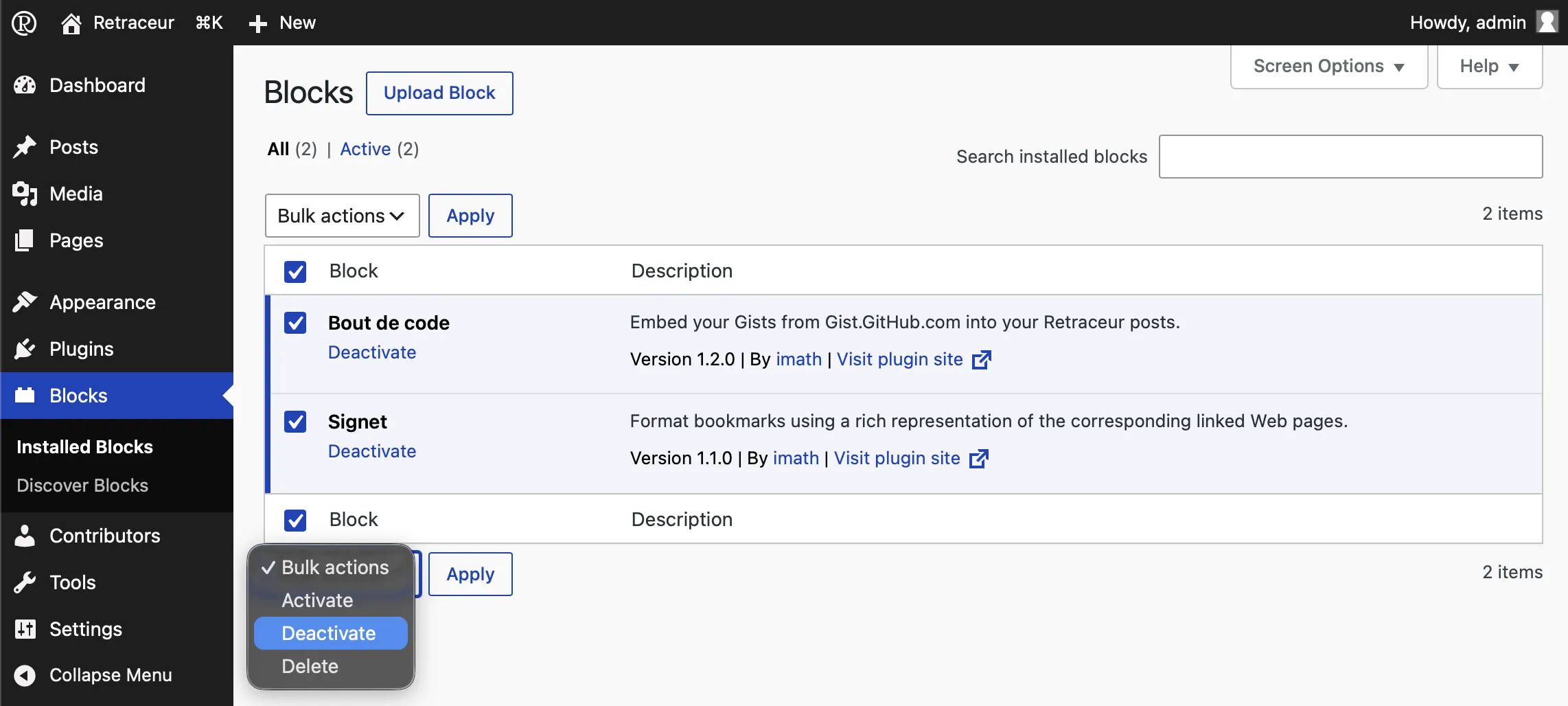Click the Settings sliders icon
The width and height of the screenshot is (1568, 706).
(25, 629)
